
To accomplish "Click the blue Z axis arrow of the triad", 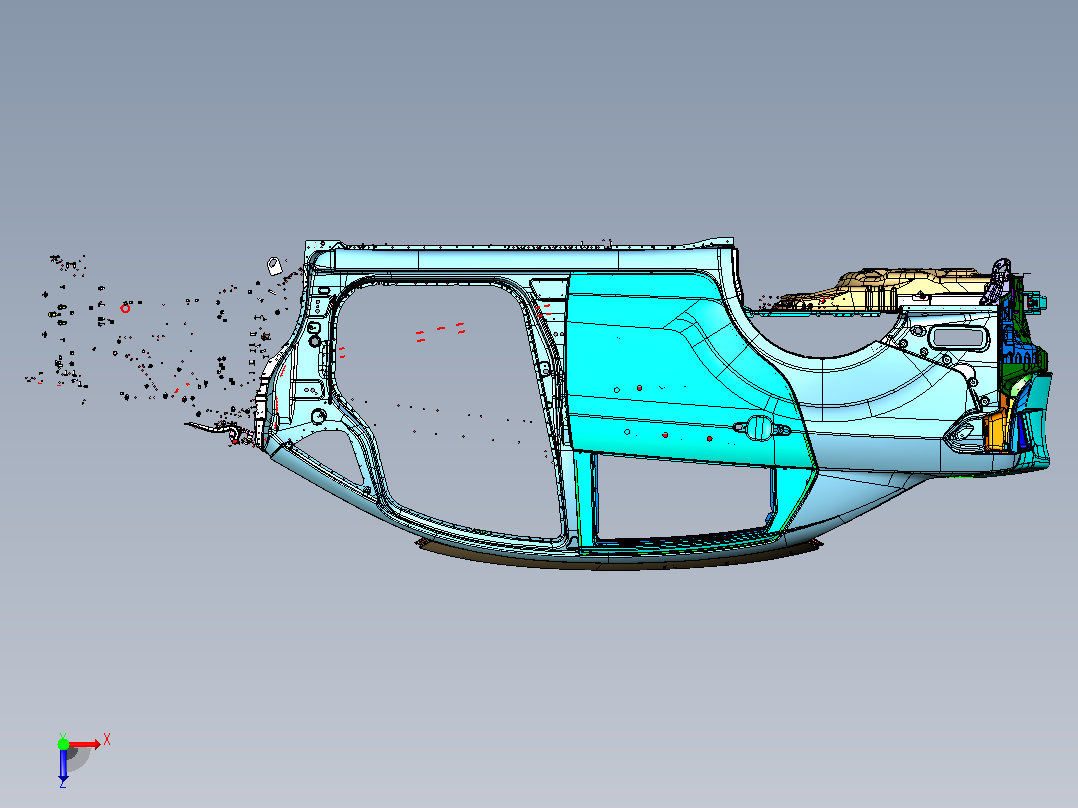I will pos(63,764).
